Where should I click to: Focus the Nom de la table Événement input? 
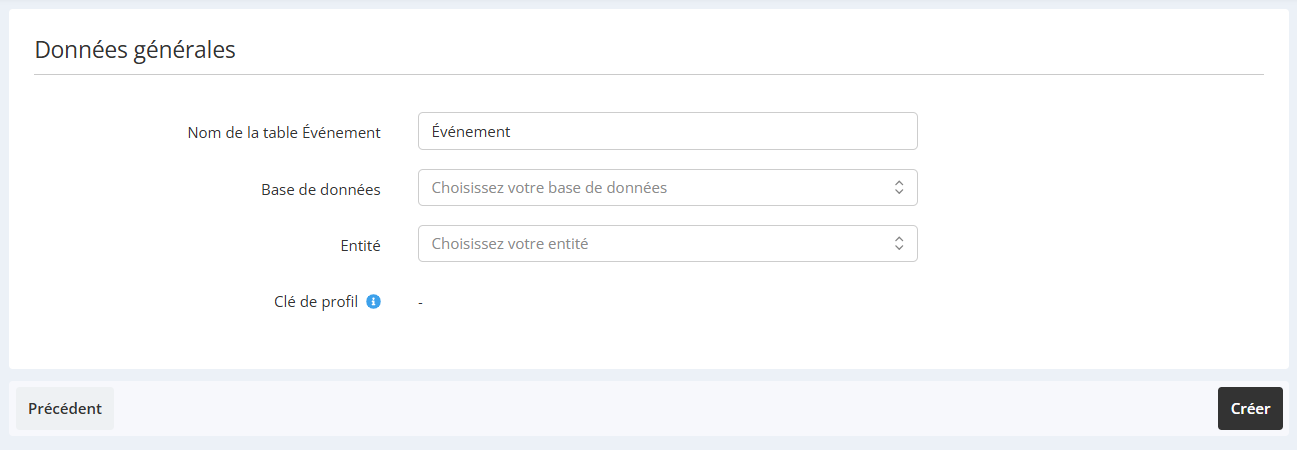point(667,131)
